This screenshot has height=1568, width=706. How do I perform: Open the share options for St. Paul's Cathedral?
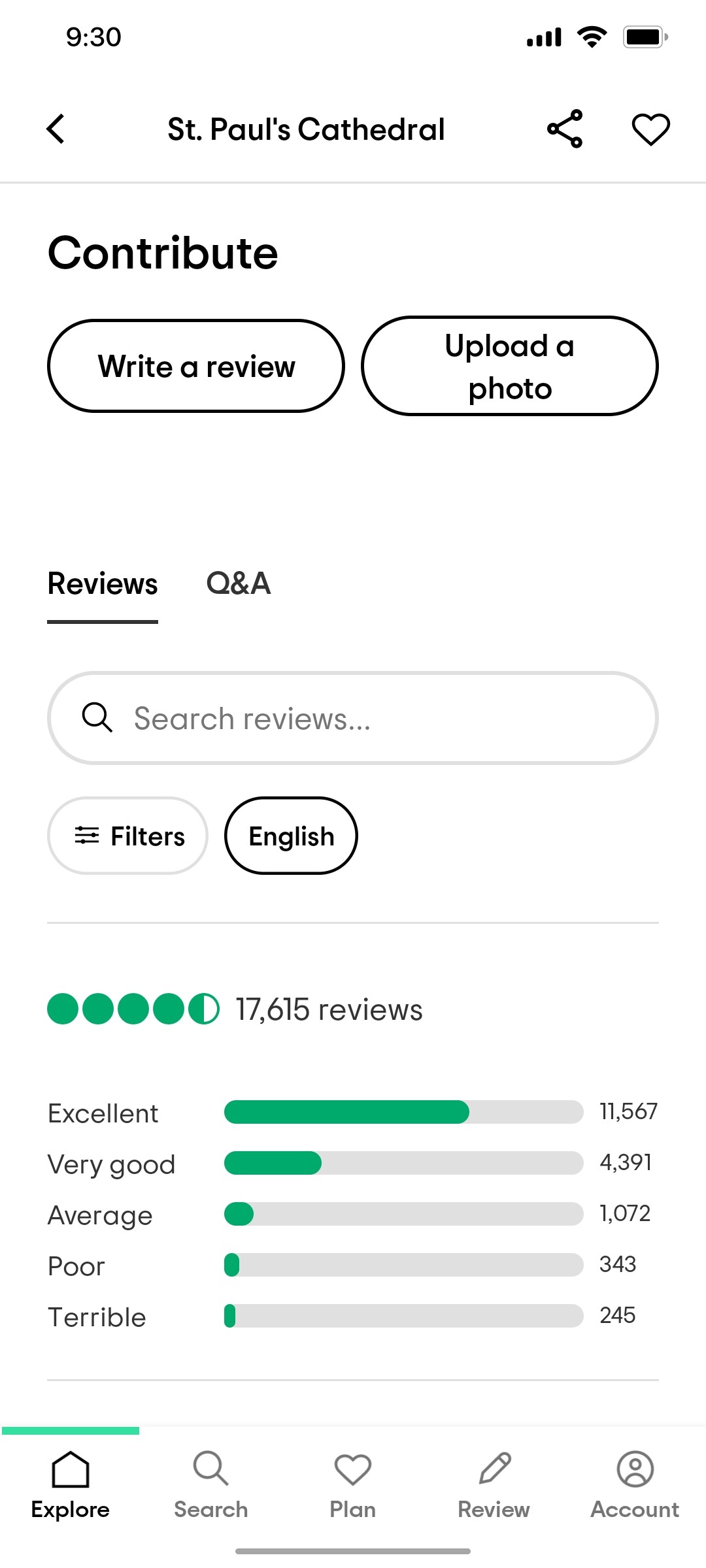(563, 129)
